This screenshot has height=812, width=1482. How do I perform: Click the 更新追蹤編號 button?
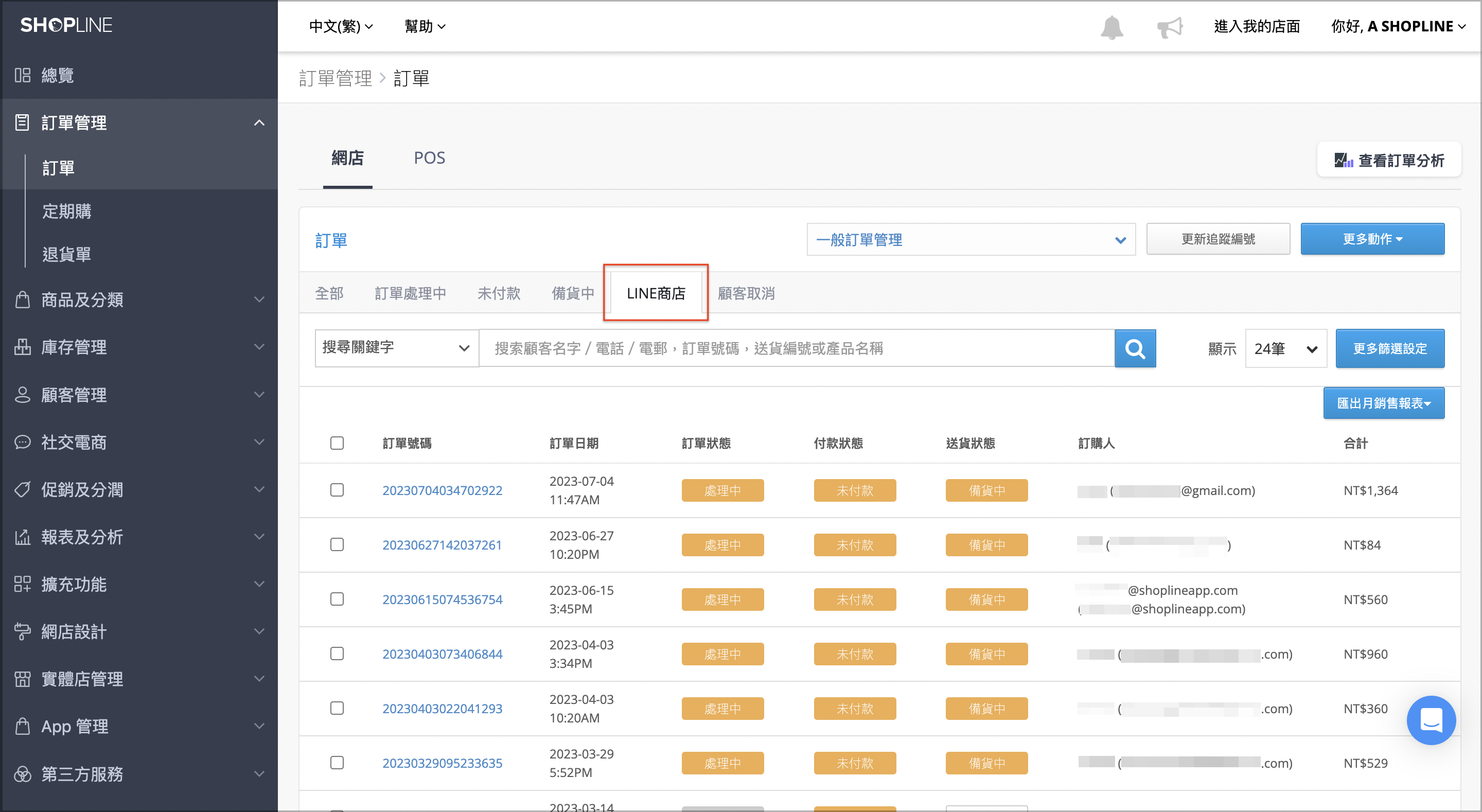tap(1218, 239)
